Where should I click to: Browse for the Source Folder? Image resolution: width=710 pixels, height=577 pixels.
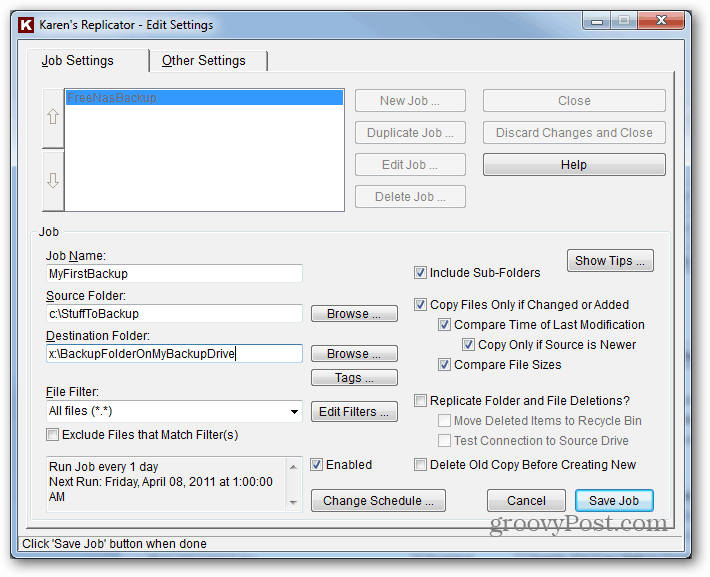[354, 313]
